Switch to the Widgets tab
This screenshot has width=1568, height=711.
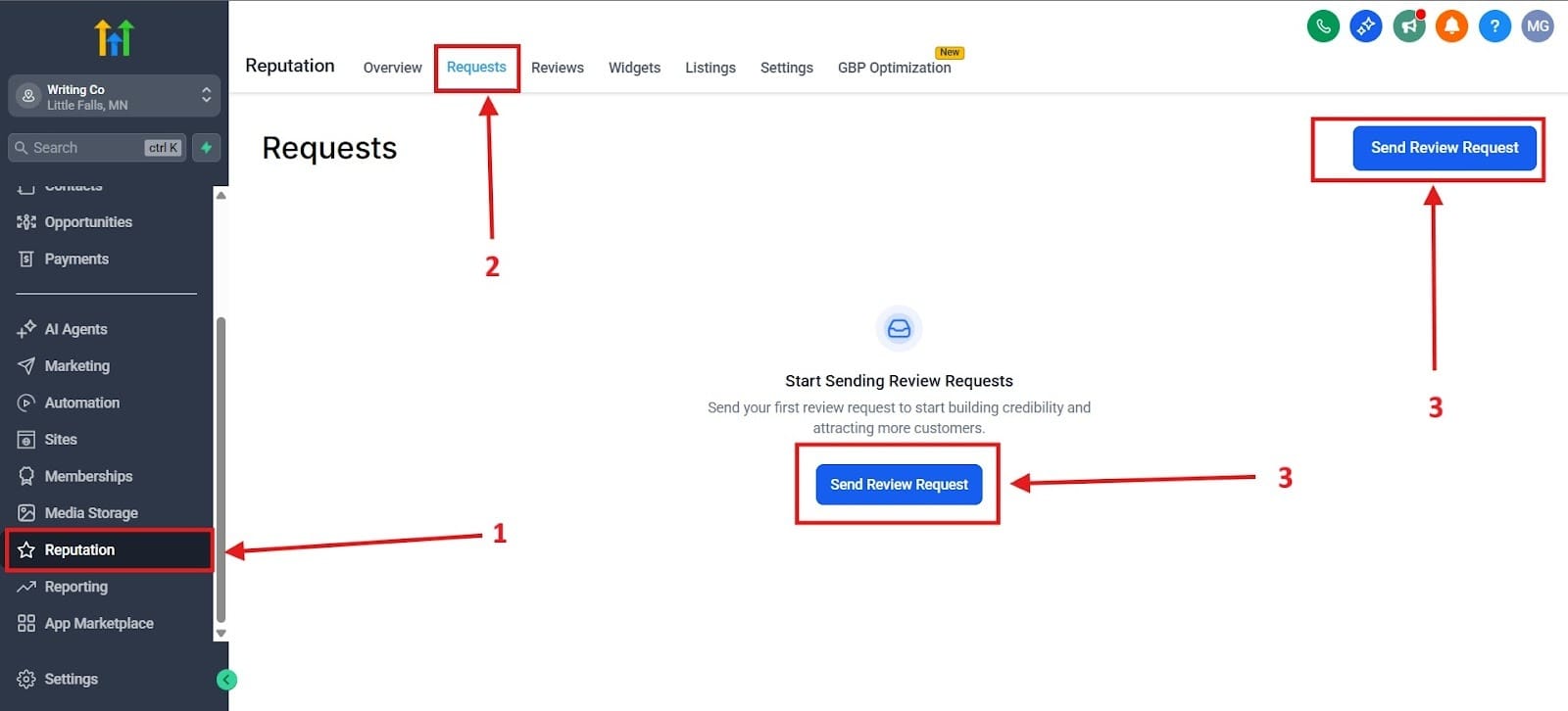coord(634,68)
